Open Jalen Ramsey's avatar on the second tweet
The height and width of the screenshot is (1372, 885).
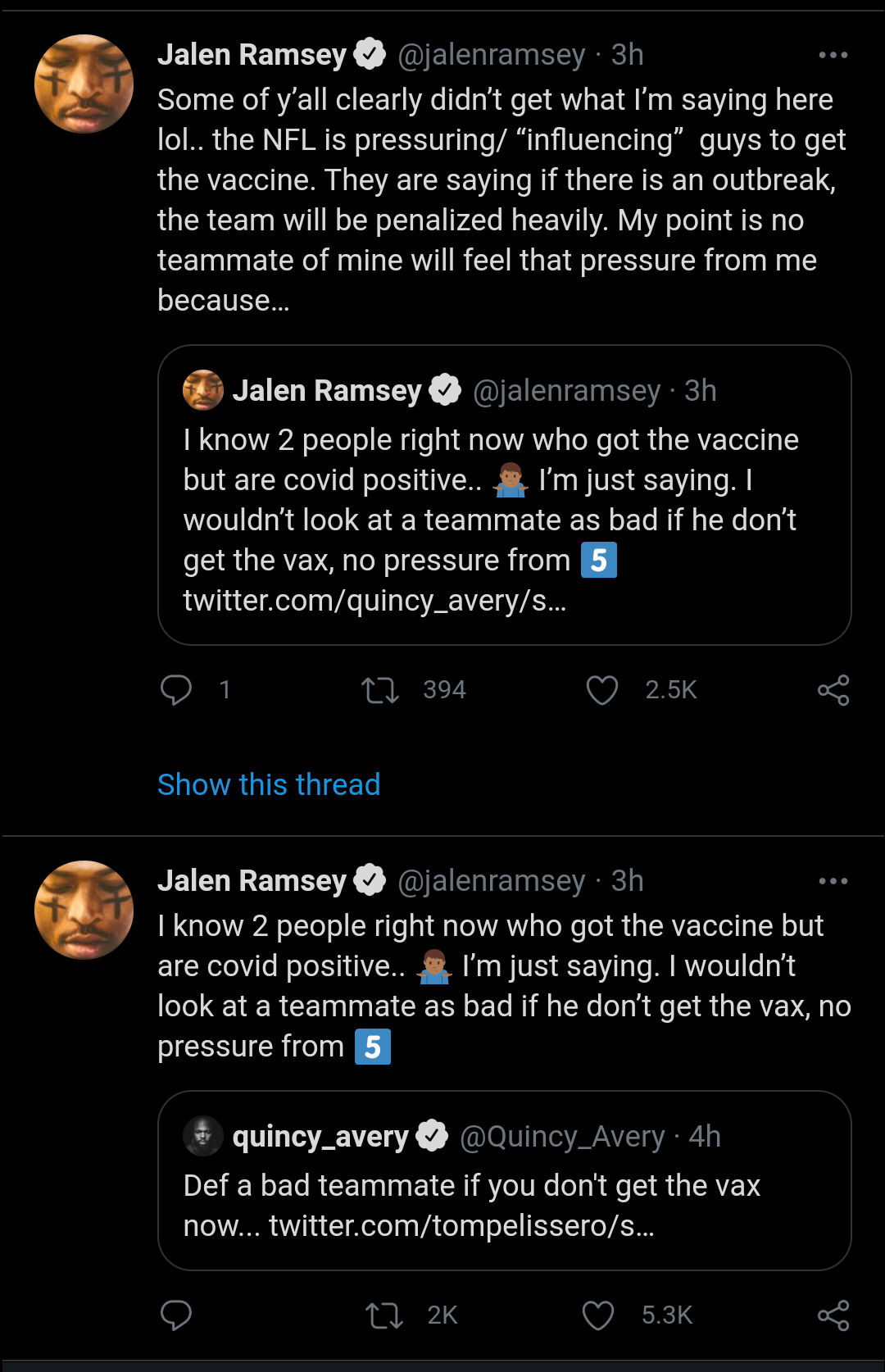(x=84, y=910)
